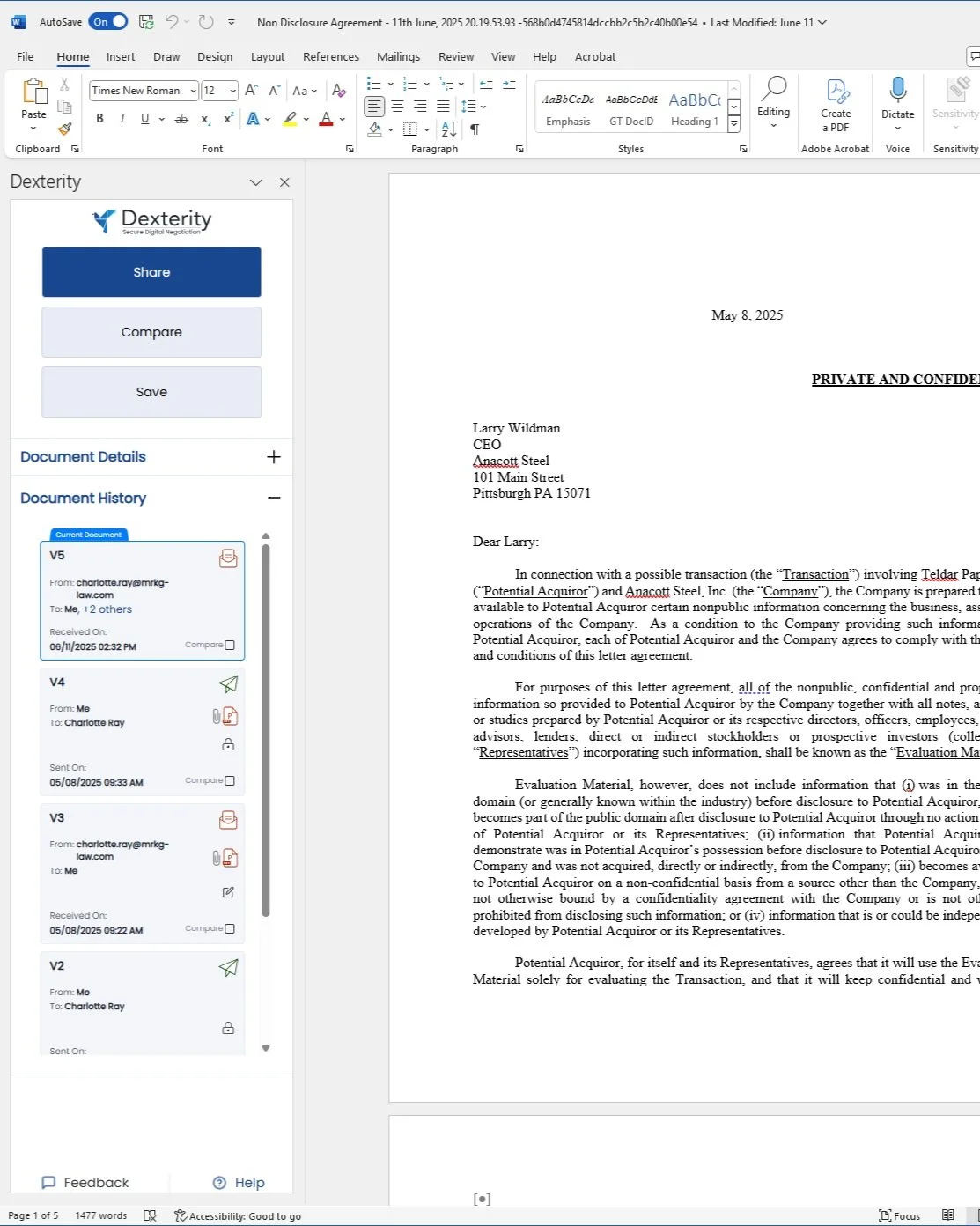Open the Dexterity pane options chevron
This screenshot has width=980, height=1226.
click(256, 182)
